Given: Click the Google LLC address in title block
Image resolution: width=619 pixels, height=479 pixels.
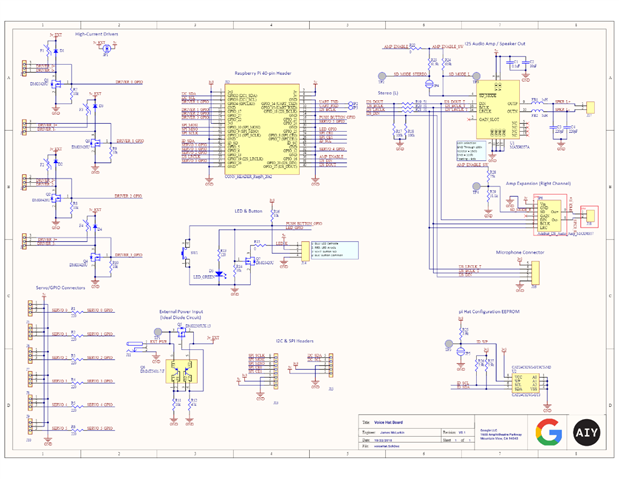Looking at the screenshot, I should click(500, 434).
